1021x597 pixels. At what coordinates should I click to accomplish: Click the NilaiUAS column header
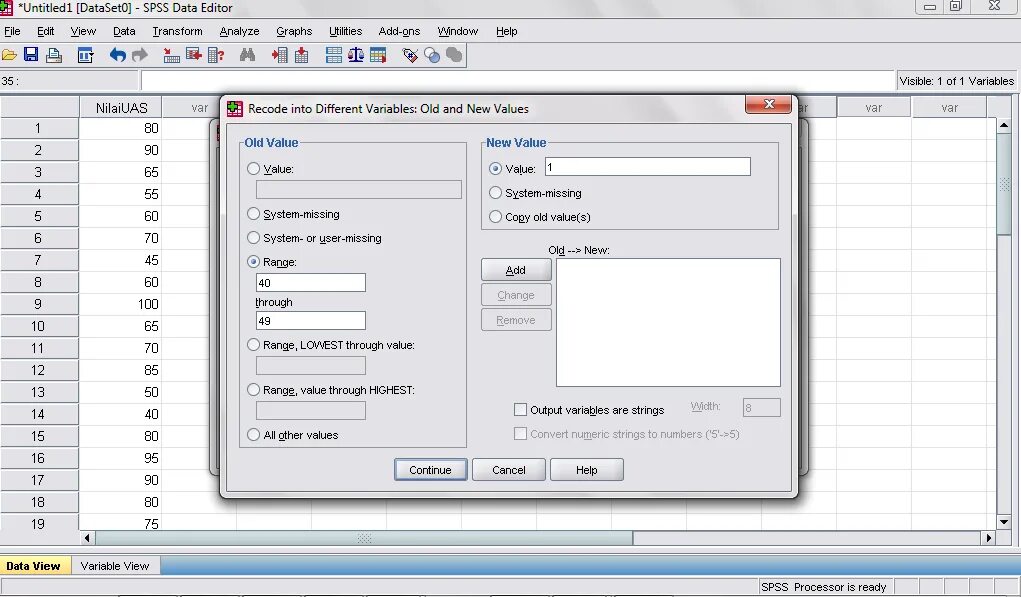tap(120, 107)
